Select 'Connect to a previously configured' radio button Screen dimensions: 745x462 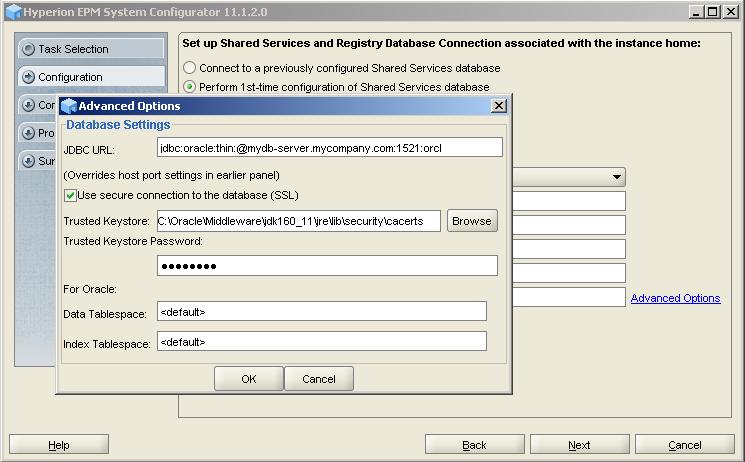pyautogui.click(x=190, y=67)
